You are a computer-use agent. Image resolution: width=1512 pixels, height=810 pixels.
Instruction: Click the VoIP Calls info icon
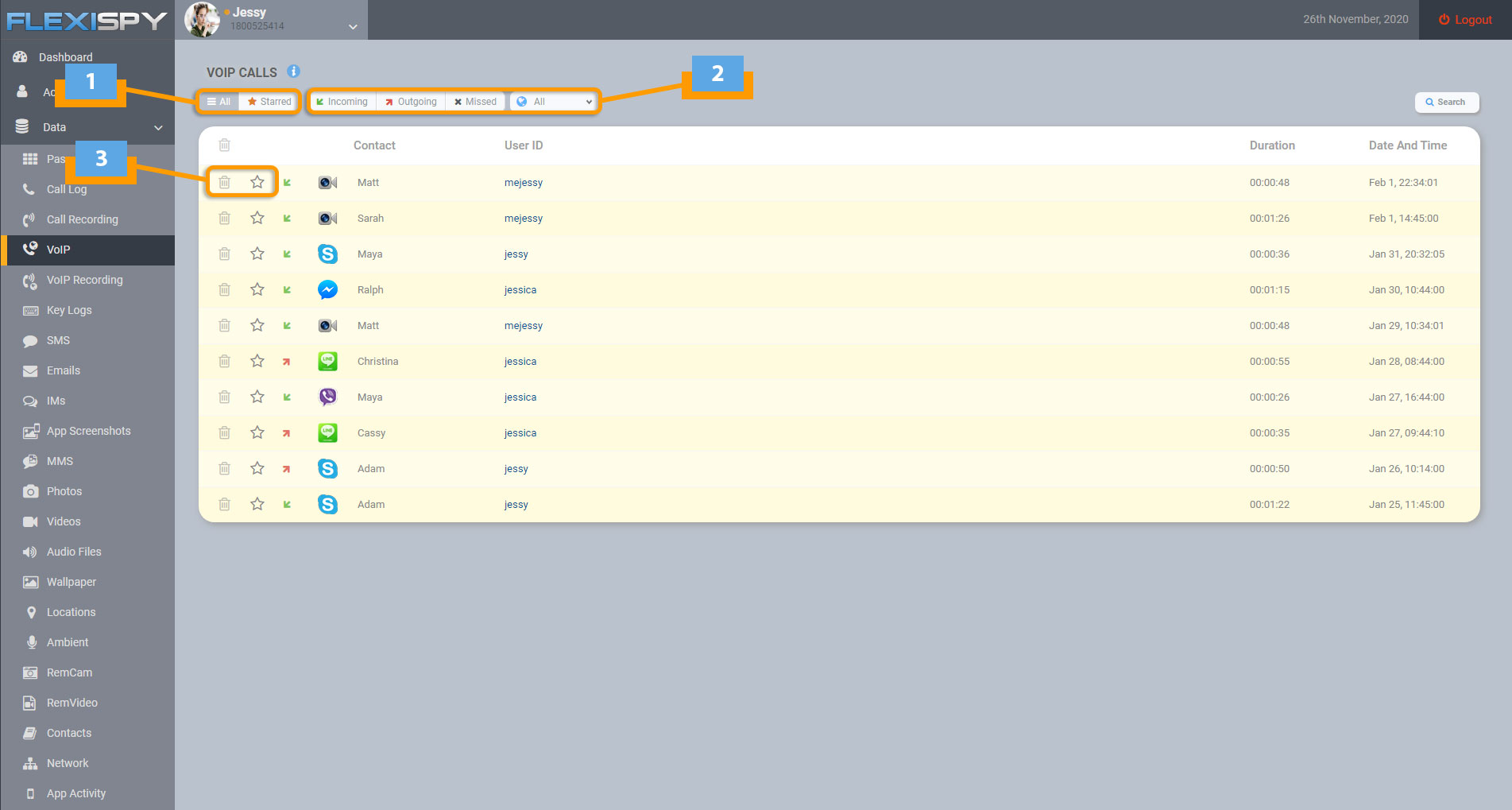[x=293, y=72]
